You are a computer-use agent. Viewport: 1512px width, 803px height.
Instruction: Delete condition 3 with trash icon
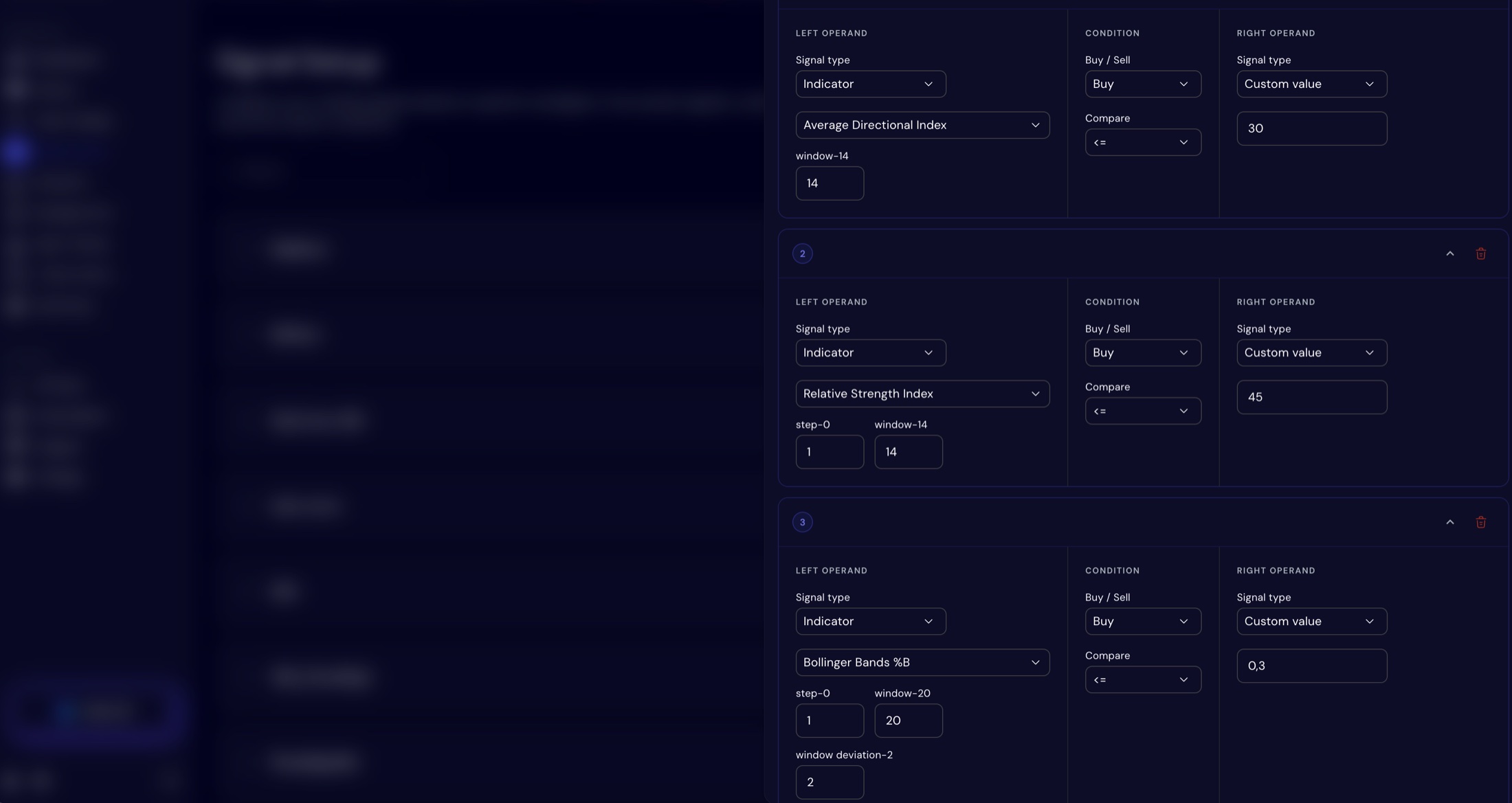pyautogui.click(x=1481, y=522)
